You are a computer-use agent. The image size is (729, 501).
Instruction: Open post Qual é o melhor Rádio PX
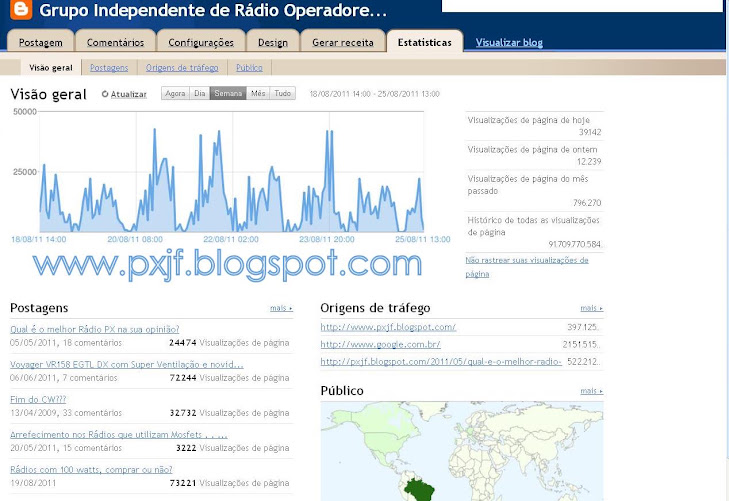pyautogui.click(x=94, y=329)
